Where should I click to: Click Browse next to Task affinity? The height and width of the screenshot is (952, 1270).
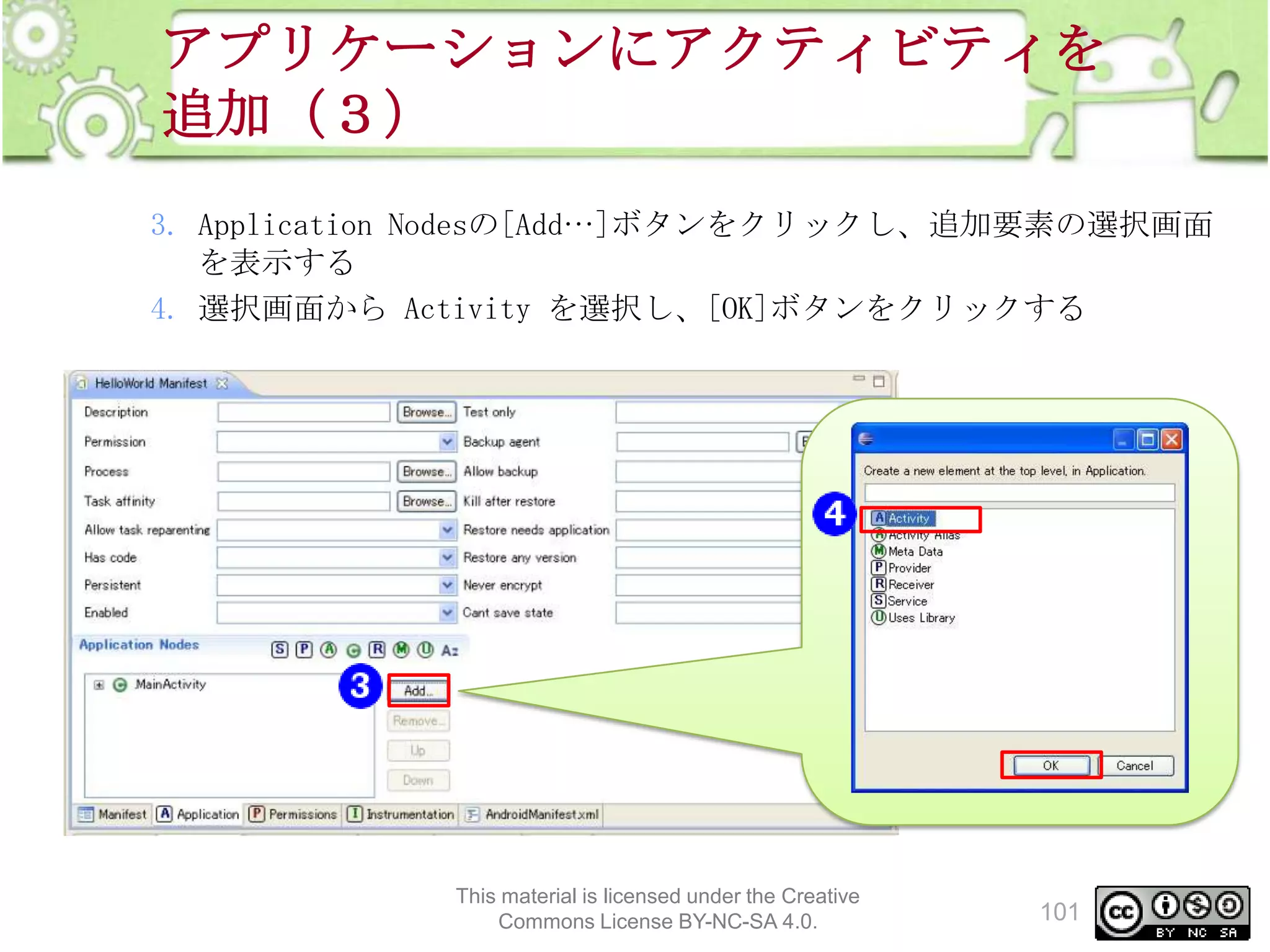point(427,501)
